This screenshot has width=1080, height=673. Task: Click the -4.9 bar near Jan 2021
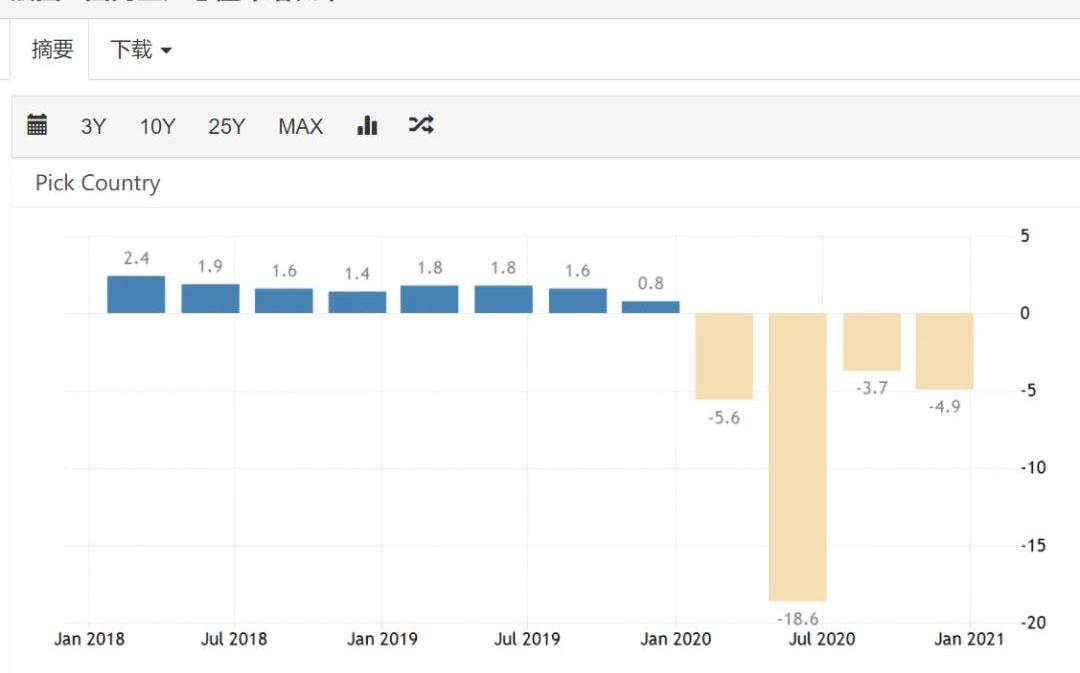click(944, 351)
